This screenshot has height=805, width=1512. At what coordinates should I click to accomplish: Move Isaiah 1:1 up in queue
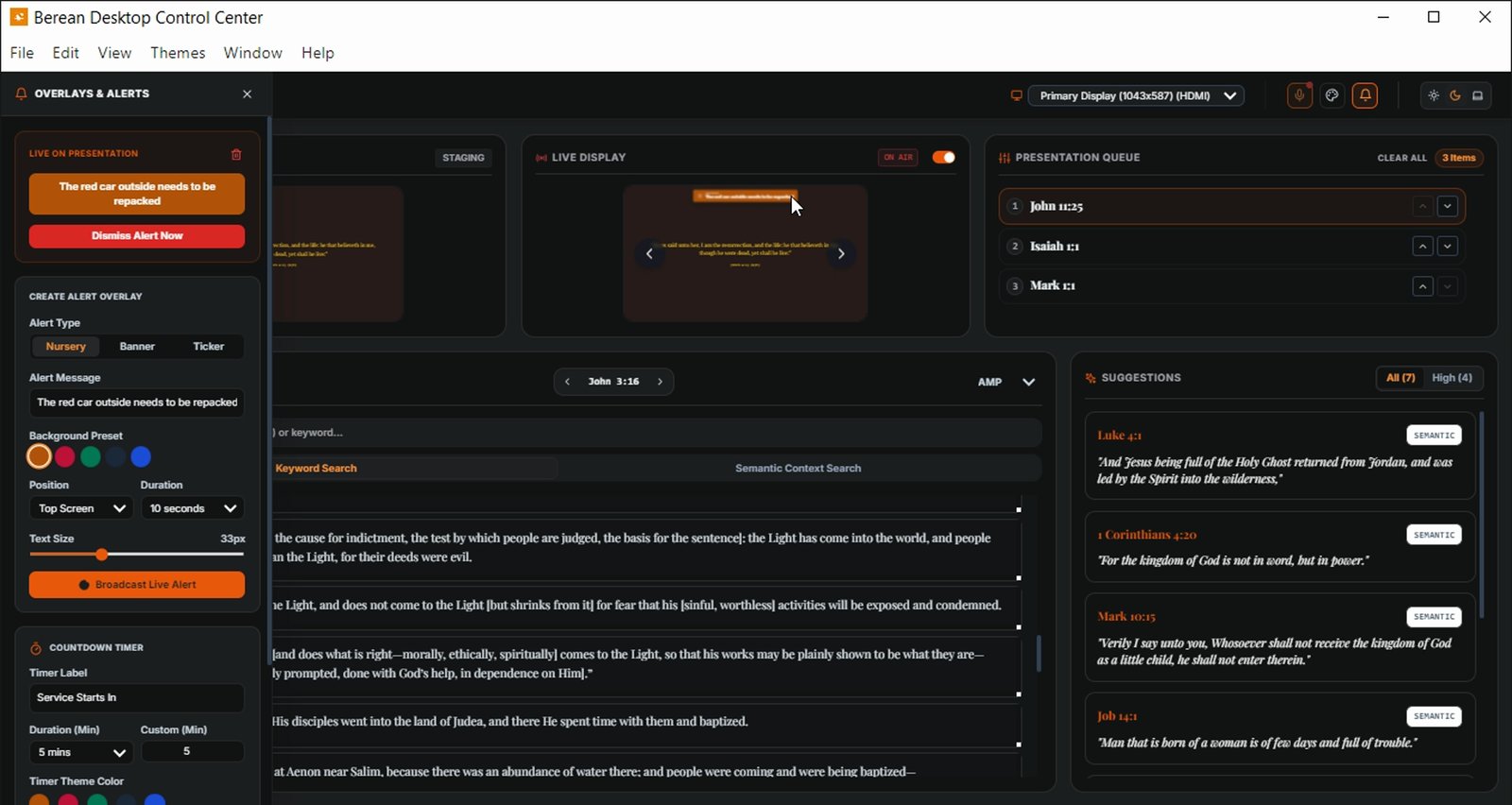click(1423, 247)
